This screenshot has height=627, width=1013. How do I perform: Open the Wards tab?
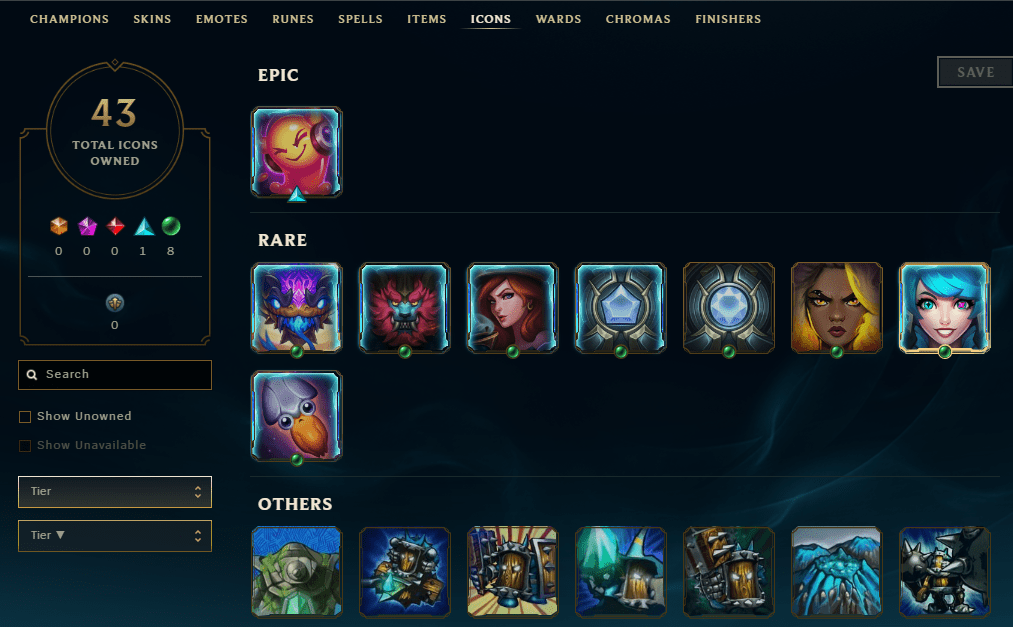[558, 19]
